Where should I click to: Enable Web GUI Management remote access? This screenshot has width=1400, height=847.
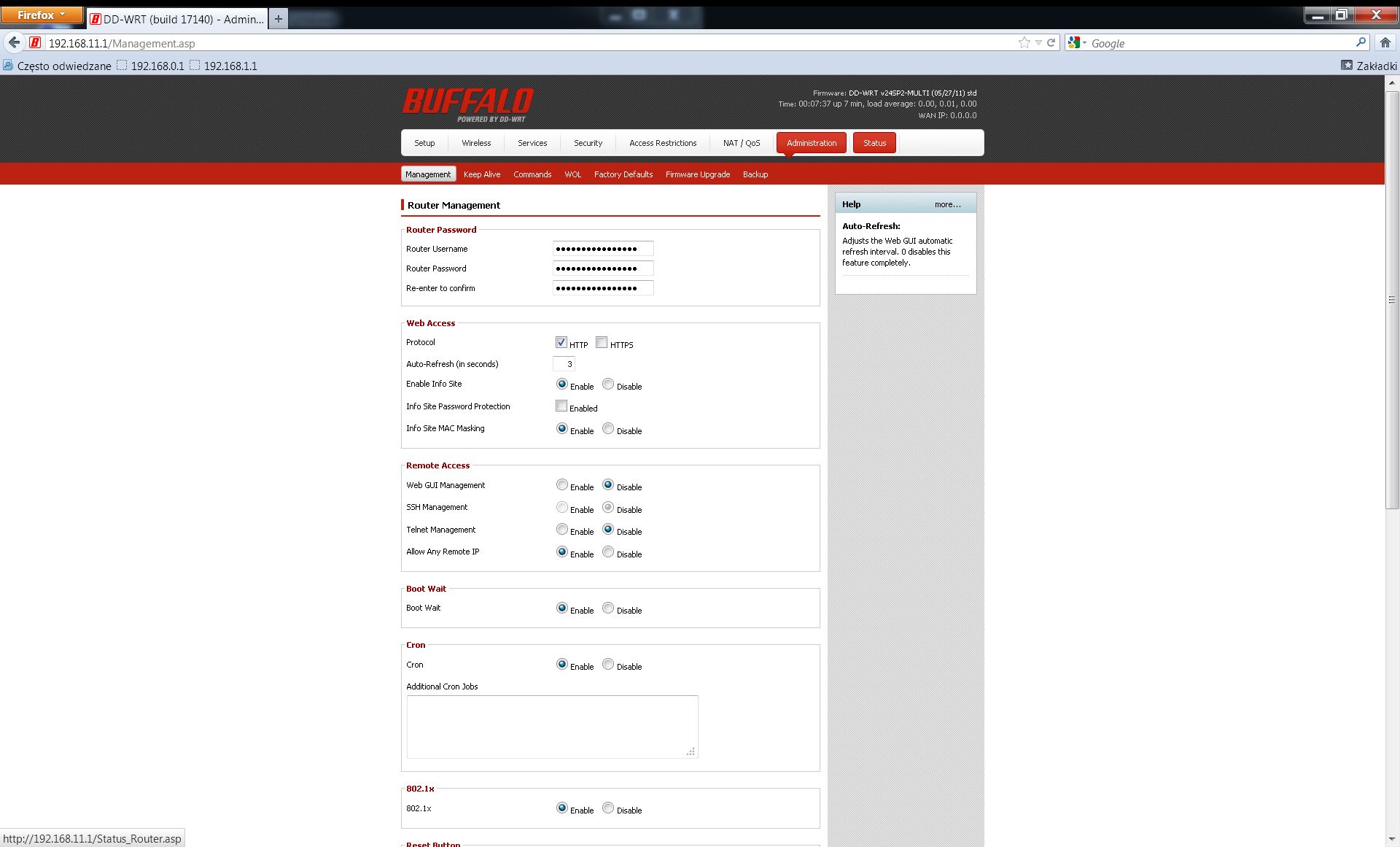coord(561,484)
